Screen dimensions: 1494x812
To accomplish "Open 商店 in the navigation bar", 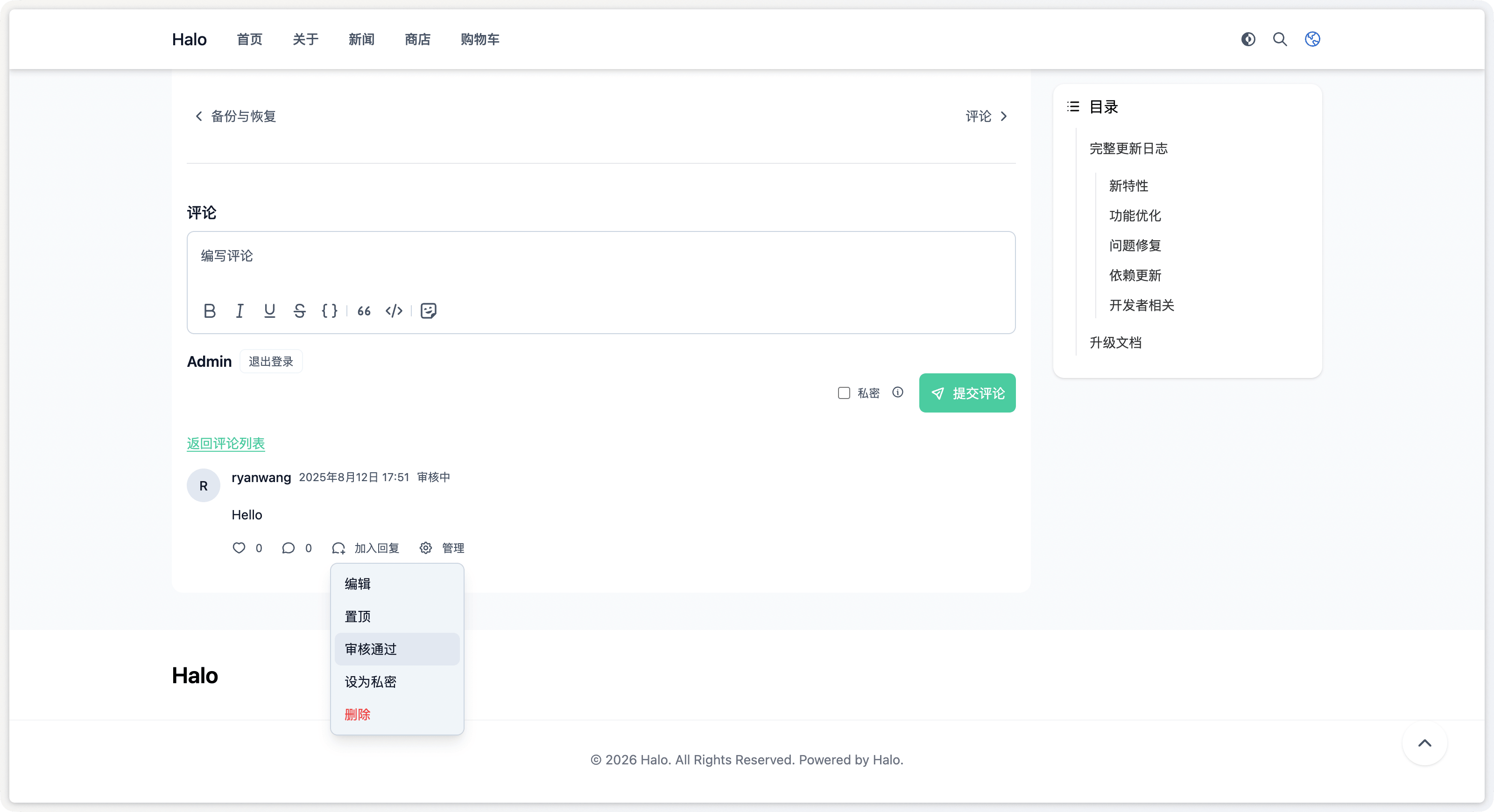I will point(417,39).
